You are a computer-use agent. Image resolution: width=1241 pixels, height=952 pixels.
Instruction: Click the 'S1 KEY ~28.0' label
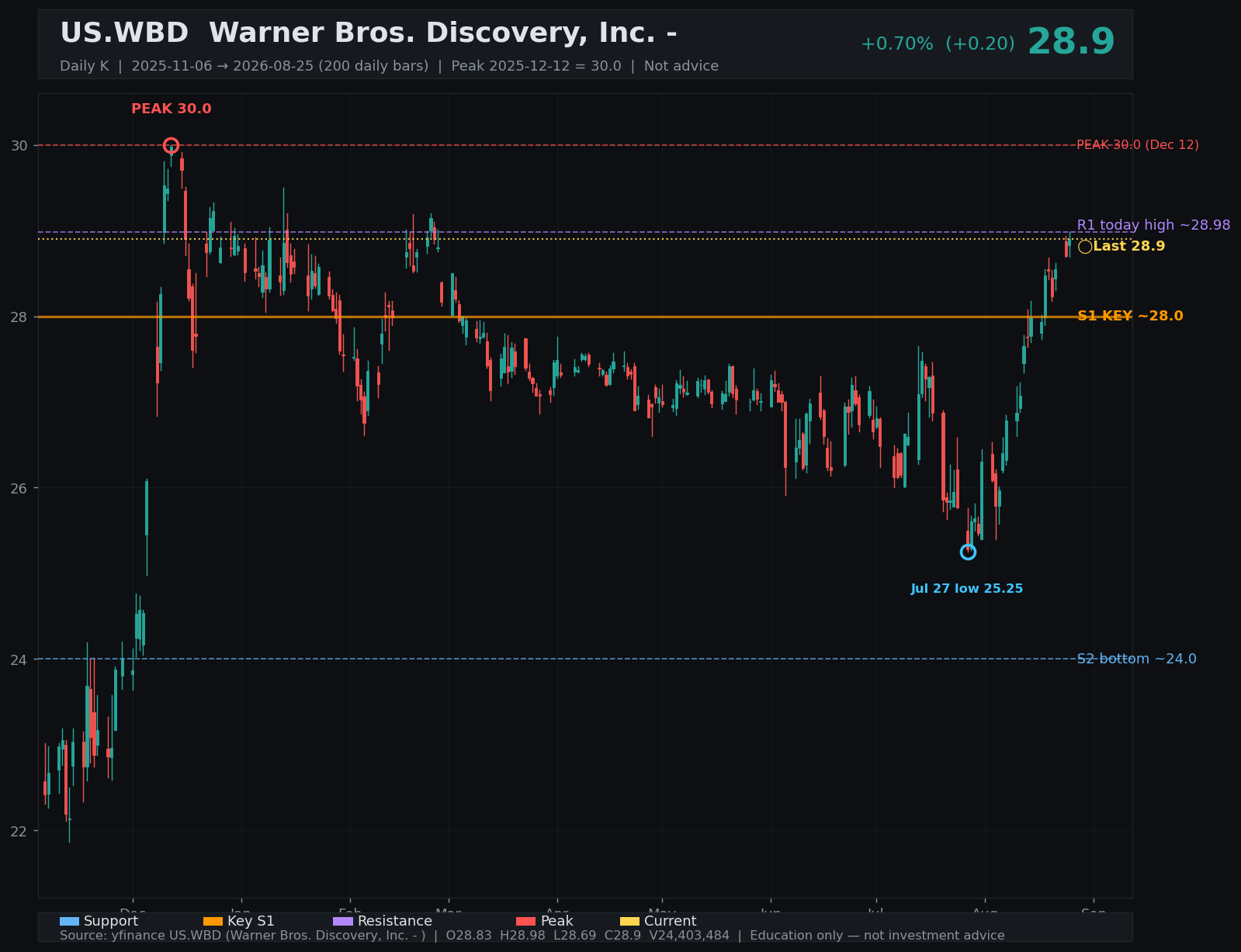[1130, 316]
